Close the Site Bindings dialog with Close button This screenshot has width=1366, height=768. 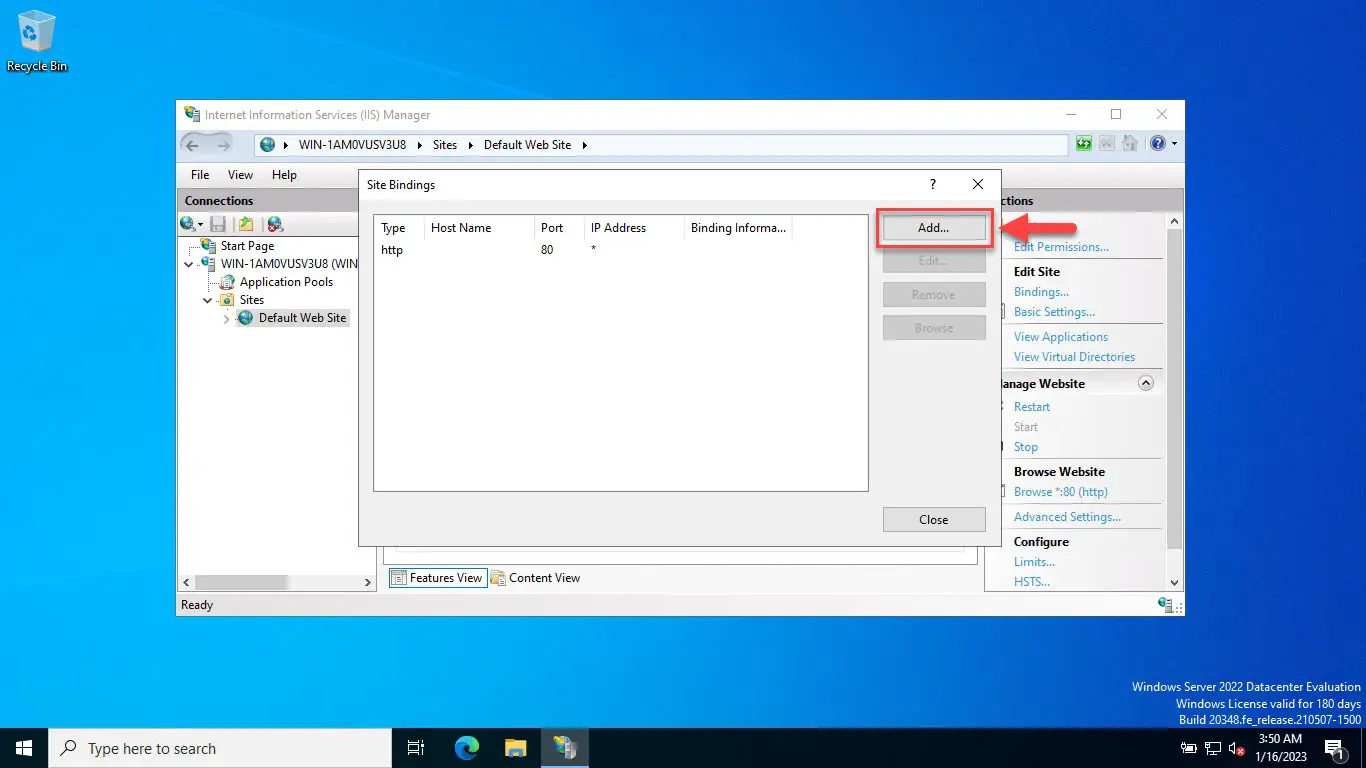(933, 520)
